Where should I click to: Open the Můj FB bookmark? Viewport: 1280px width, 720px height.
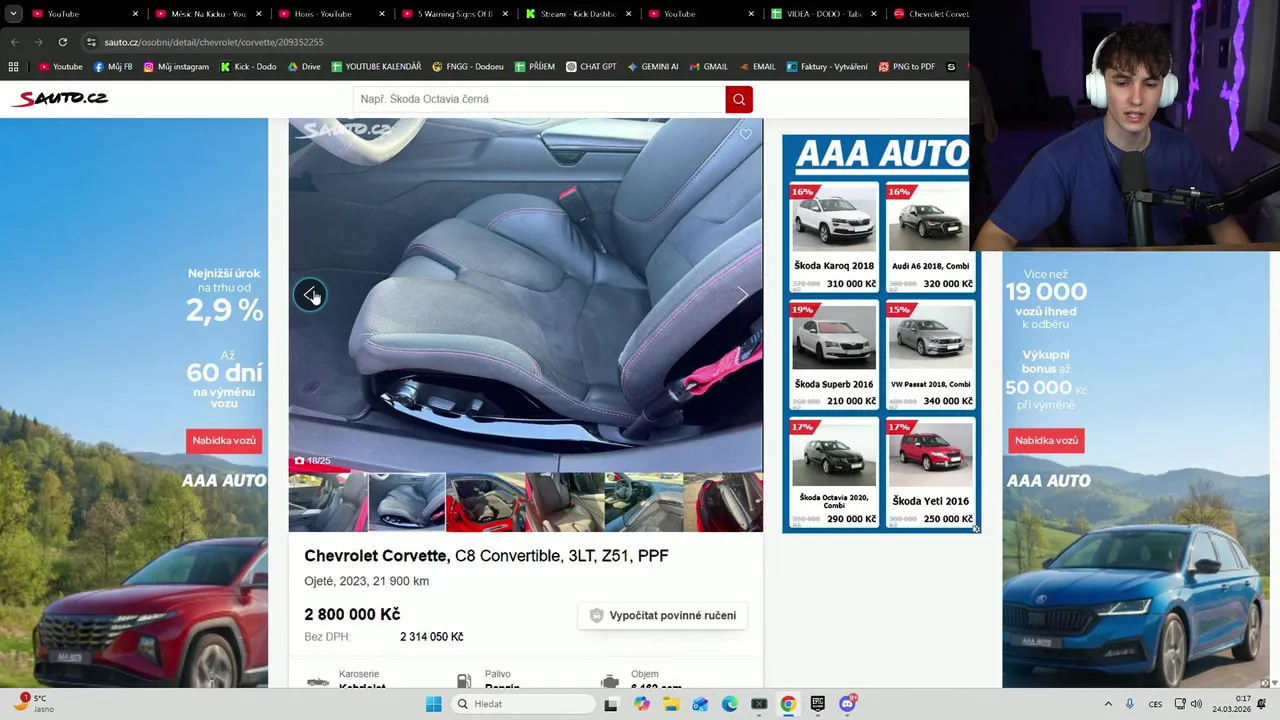click(113, 67)
